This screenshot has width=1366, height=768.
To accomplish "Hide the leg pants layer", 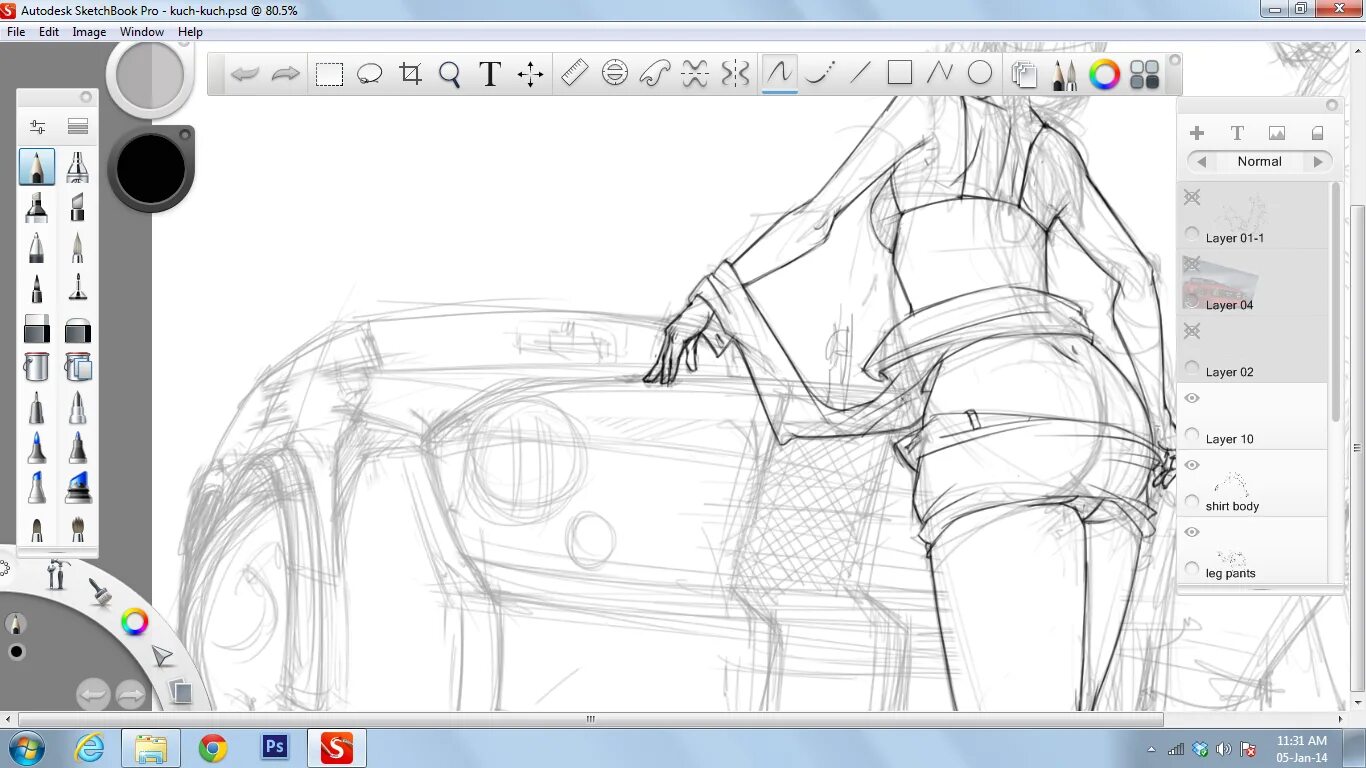I will tap(1192, 532).
